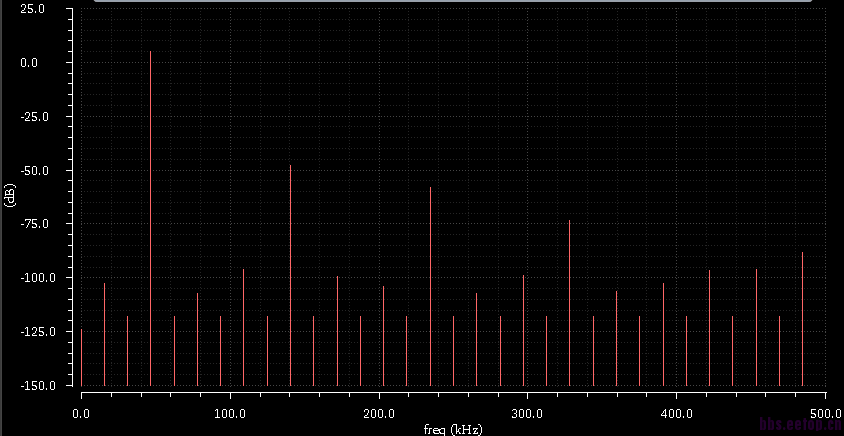Click the 500.0 x-axis tick label
844x436 pixels.
(825, 414)
